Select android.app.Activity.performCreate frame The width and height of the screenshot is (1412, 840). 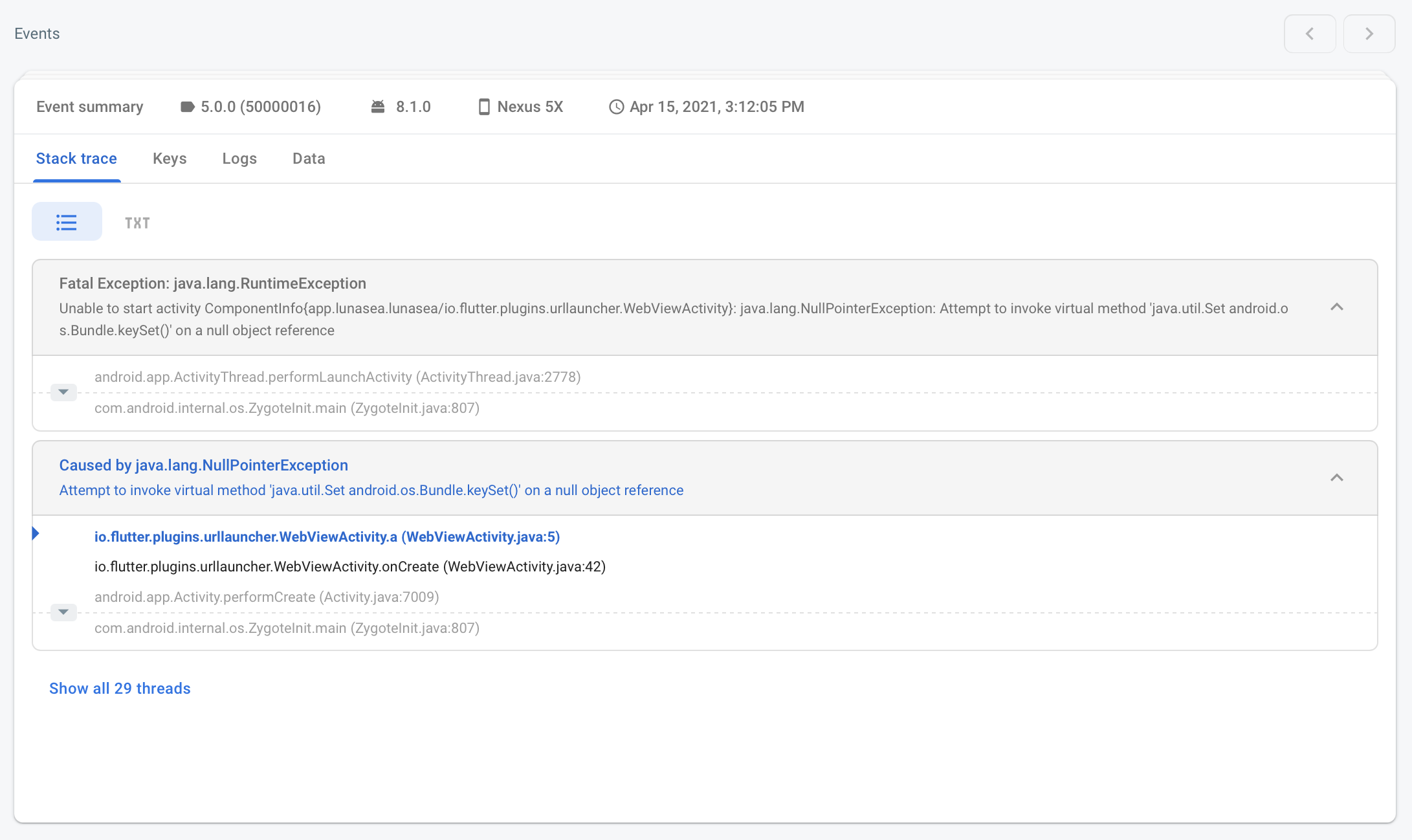point(267,597)
